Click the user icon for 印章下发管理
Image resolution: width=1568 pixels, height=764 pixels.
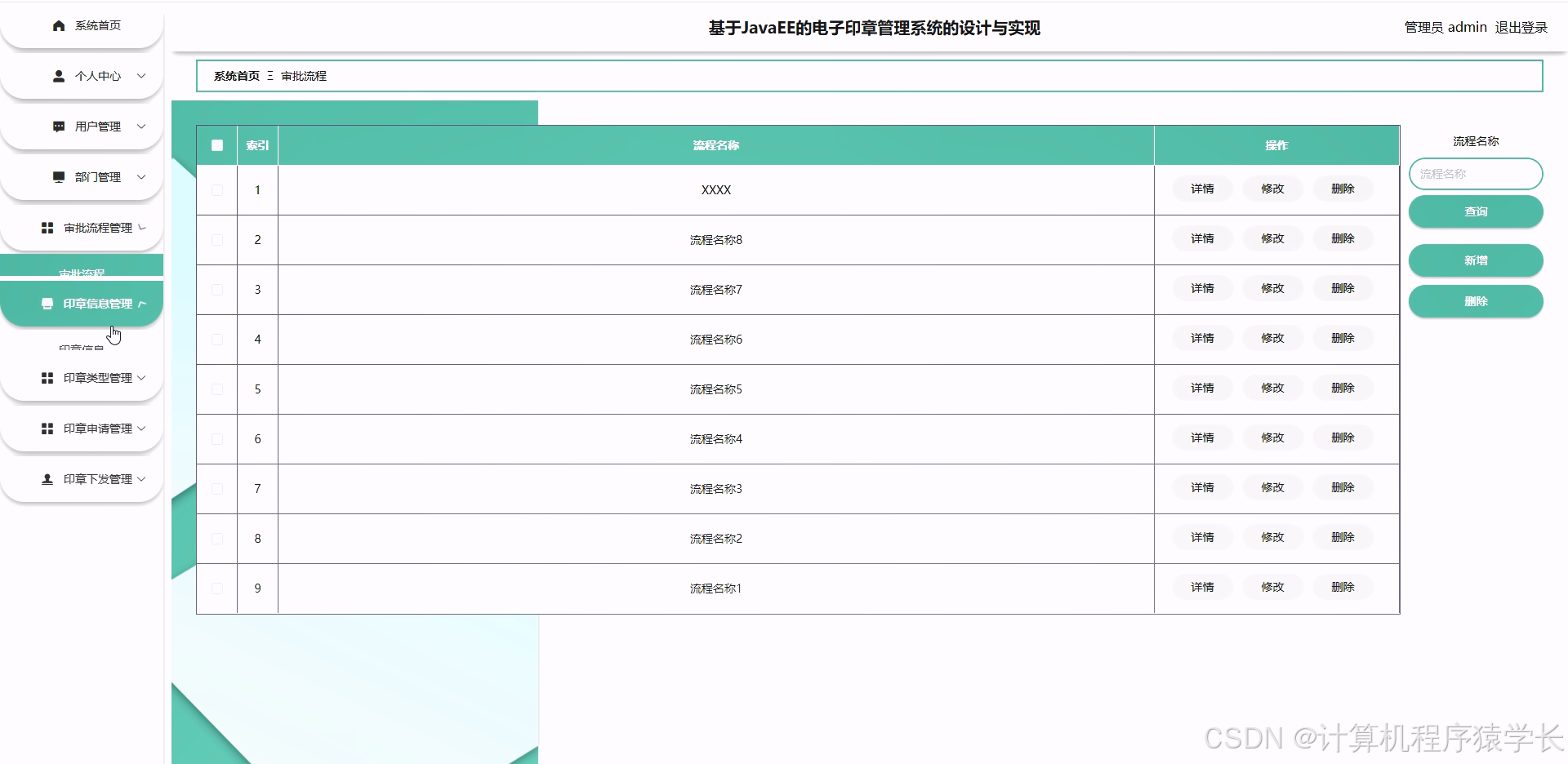click(x=47, y=479)
